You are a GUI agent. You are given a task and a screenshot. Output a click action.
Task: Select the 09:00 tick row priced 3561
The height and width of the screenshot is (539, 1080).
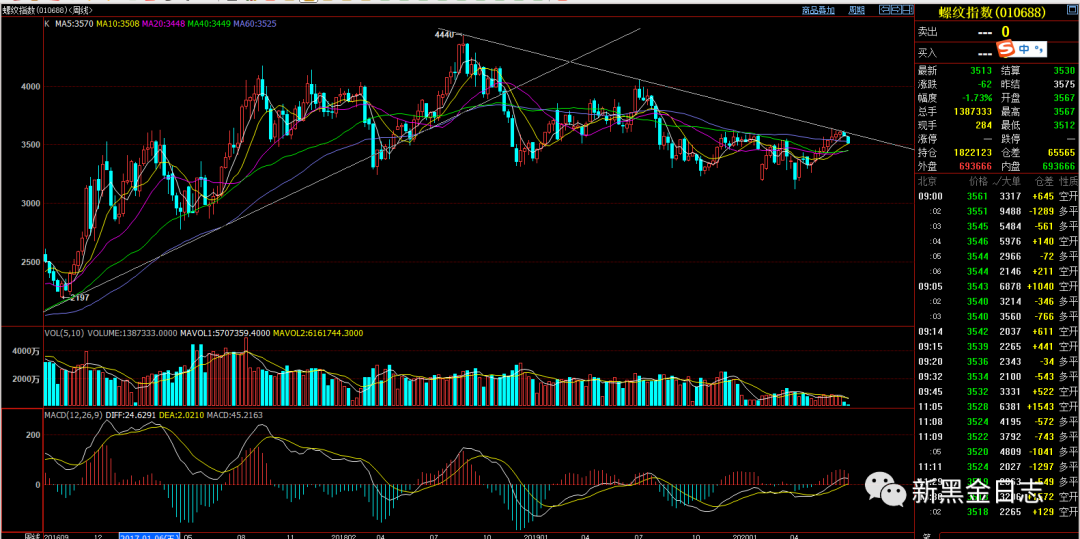click(997, 195)
